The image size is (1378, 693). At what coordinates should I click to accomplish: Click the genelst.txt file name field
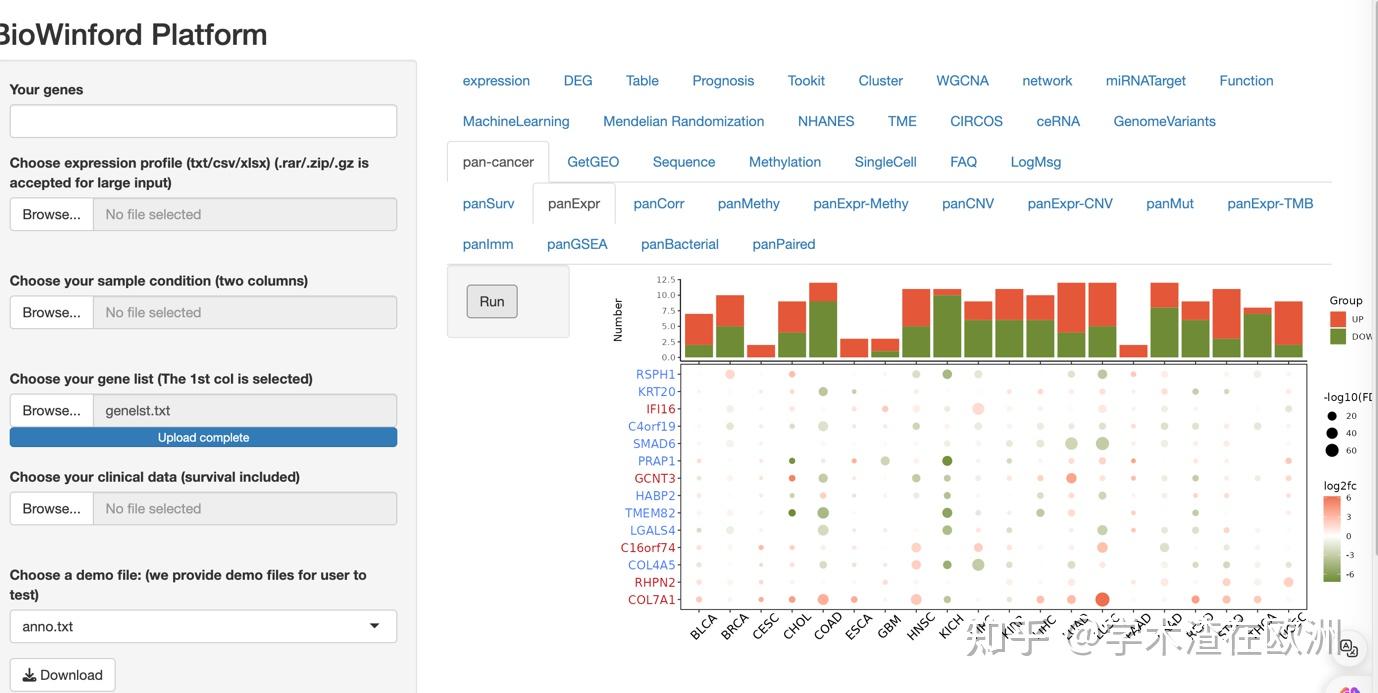coord(245,410)
